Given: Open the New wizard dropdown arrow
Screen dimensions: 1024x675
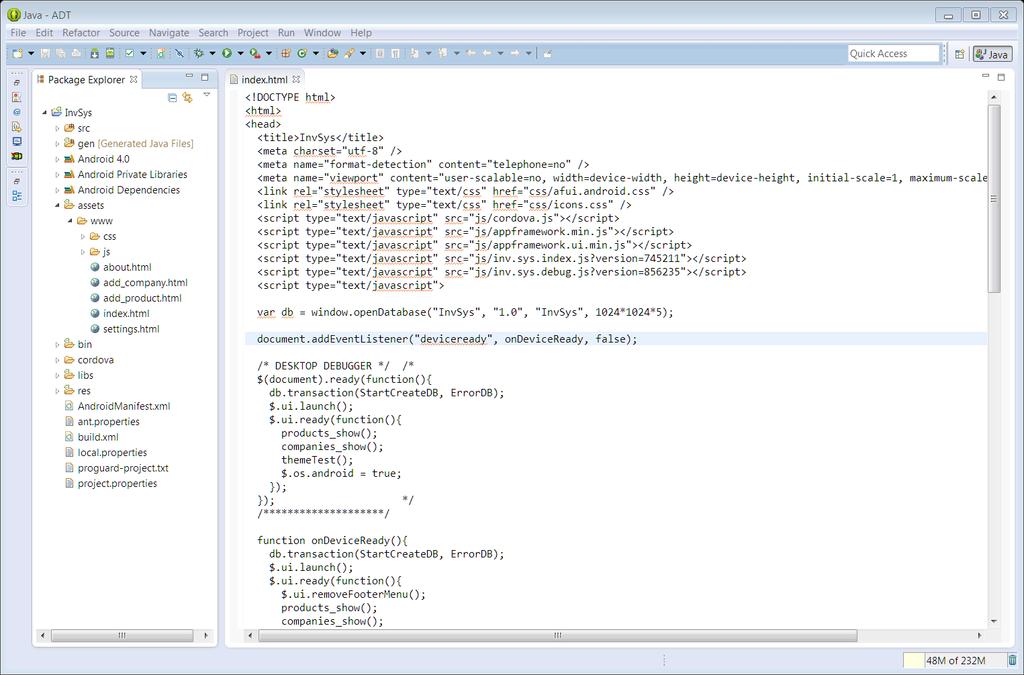Looking at the screenshot, I should pyautogui.click(x=31, y=54).
